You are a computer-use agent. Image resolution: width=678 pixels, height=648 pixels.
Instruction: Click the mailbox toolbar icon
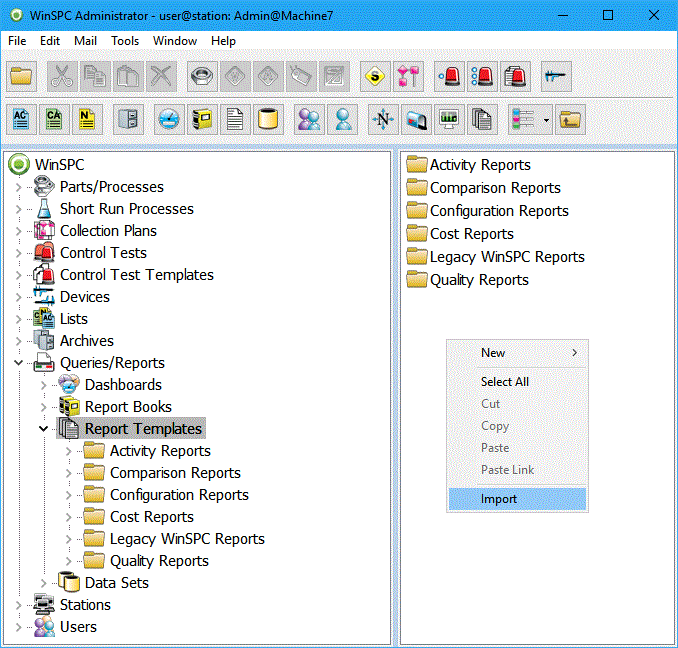(416, 119)
